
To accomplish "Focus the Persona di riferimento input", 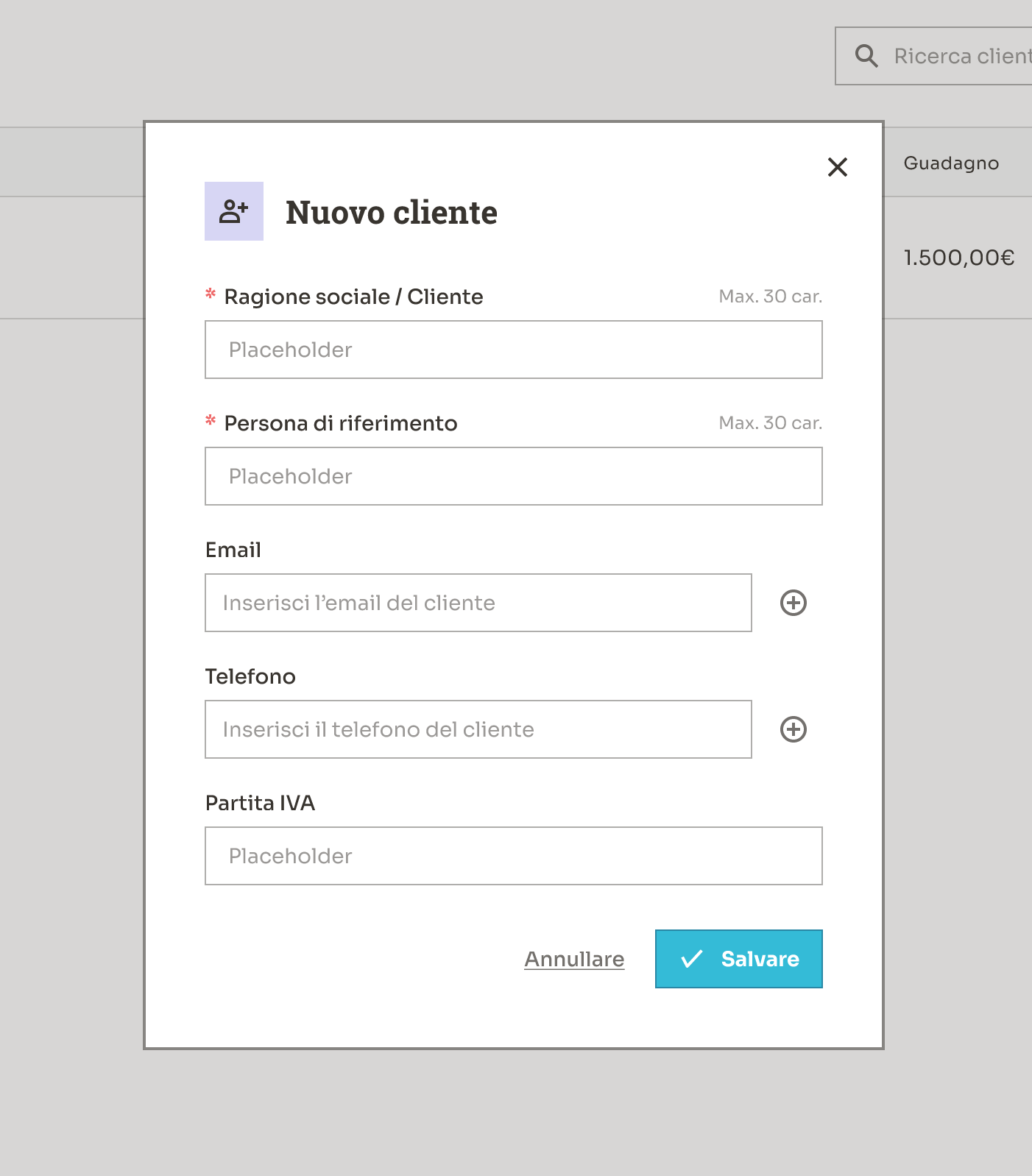I will point(513,476).
